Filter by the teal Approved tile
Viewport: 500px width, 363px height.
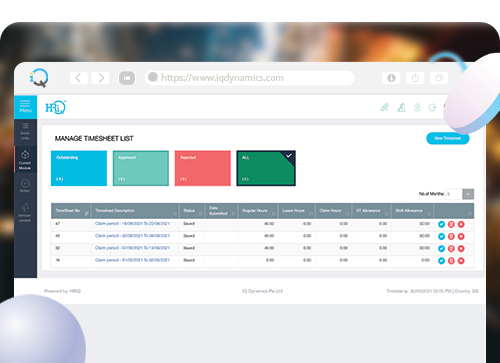coord(141,168)
